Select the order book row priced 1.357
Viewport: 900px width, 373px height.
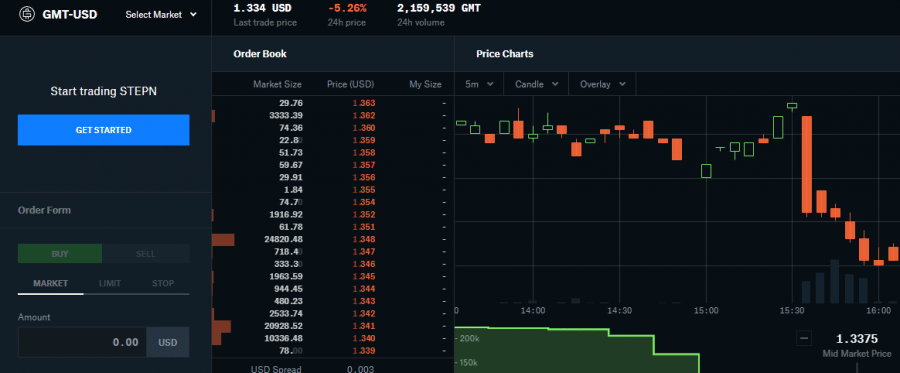click(333, 165)
